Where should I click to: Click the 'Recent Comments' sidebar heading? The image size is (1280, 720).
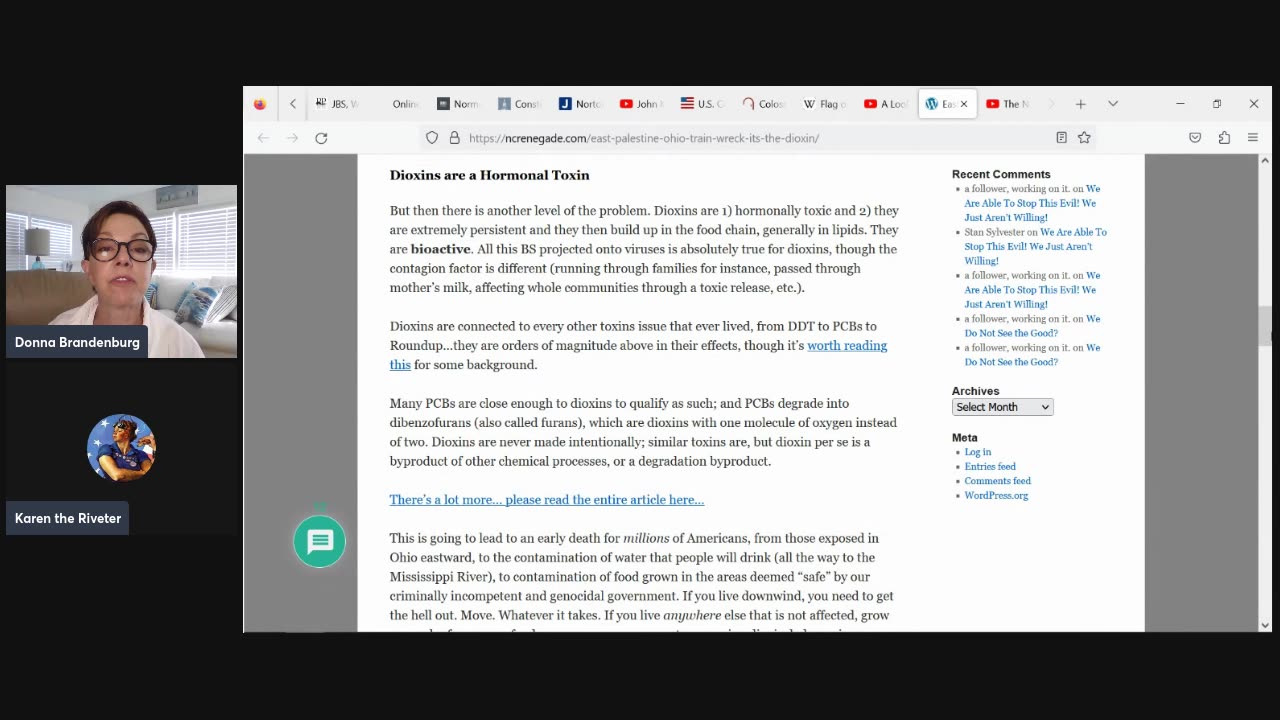(x=1001, y=174)
